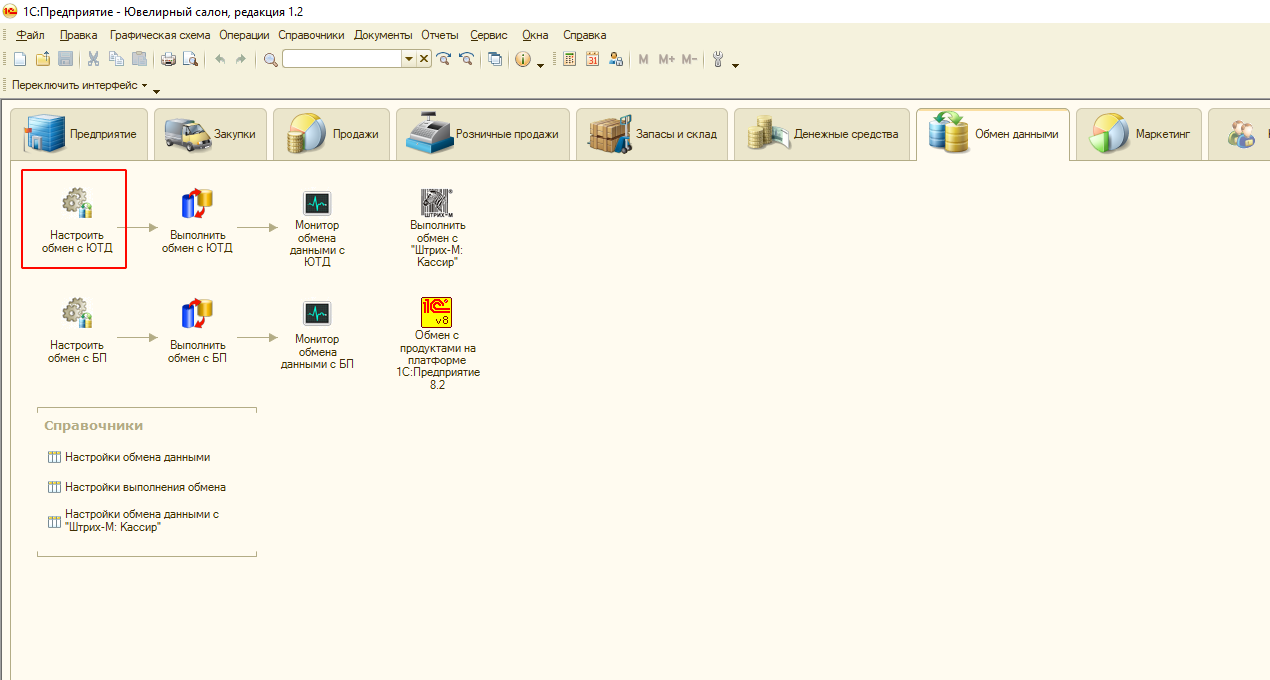
Task: Click the Find magnifier icon
Action: 271,60
